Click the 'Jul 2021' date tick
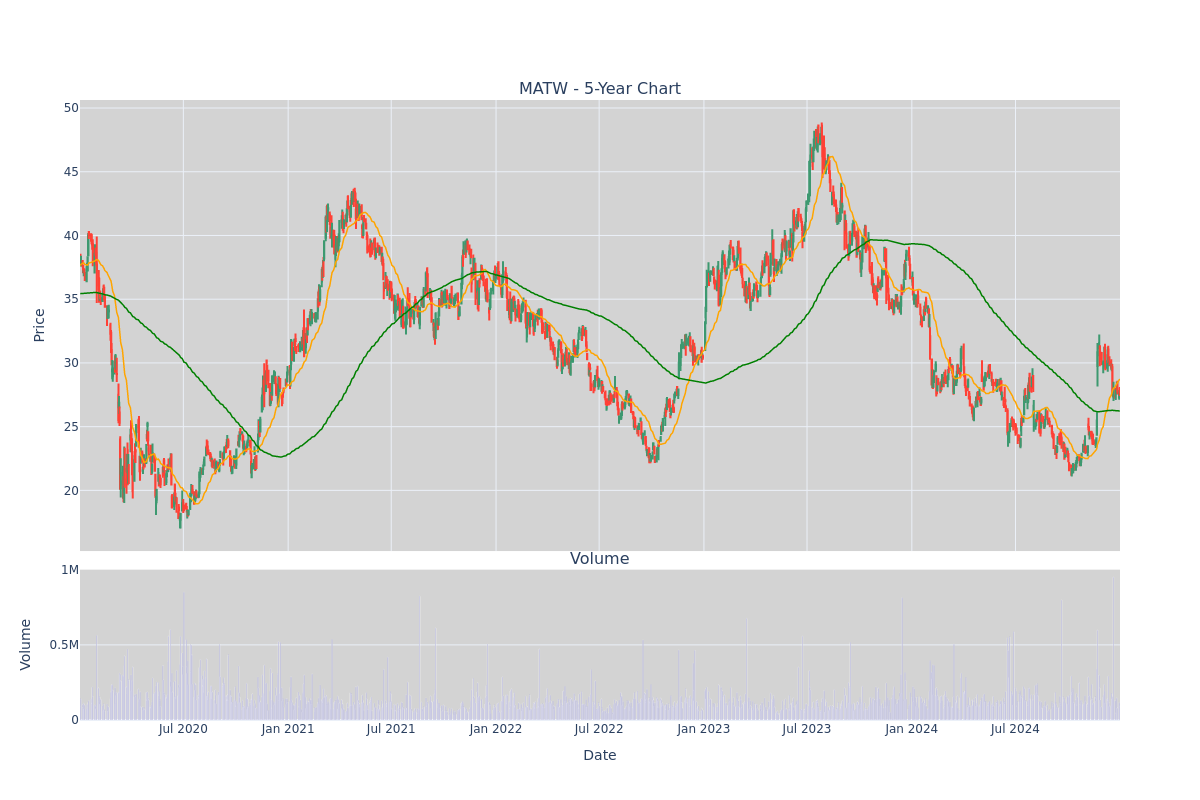Screen dimensions: 1200x800 (391, 729)
